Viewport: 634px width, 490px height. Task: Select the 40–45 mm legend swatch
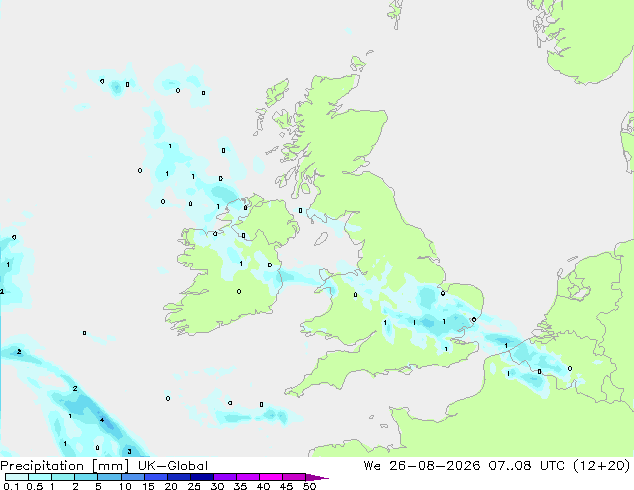click(271, 477)
